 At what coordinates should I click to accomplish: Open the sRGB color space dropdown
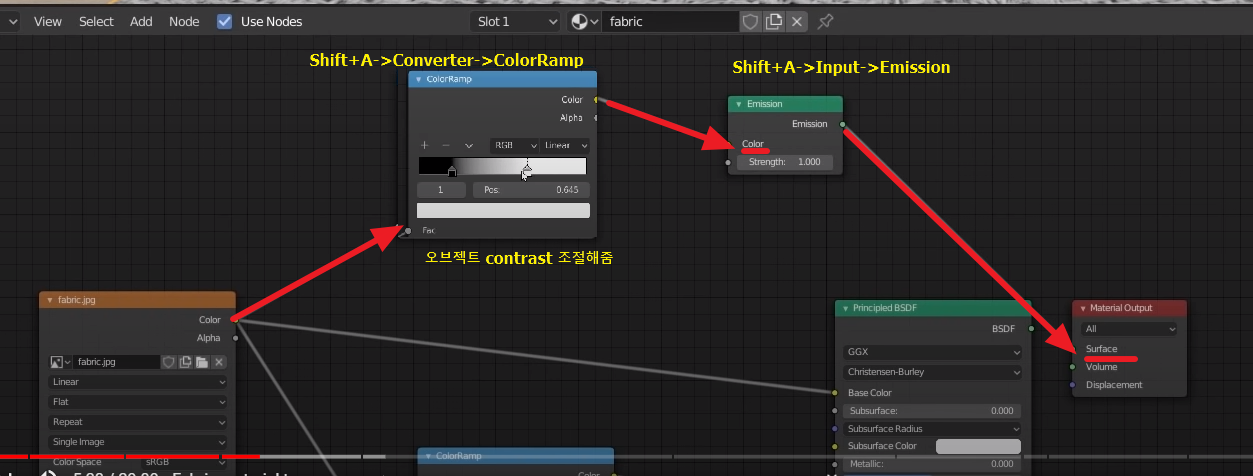(185, 462)
